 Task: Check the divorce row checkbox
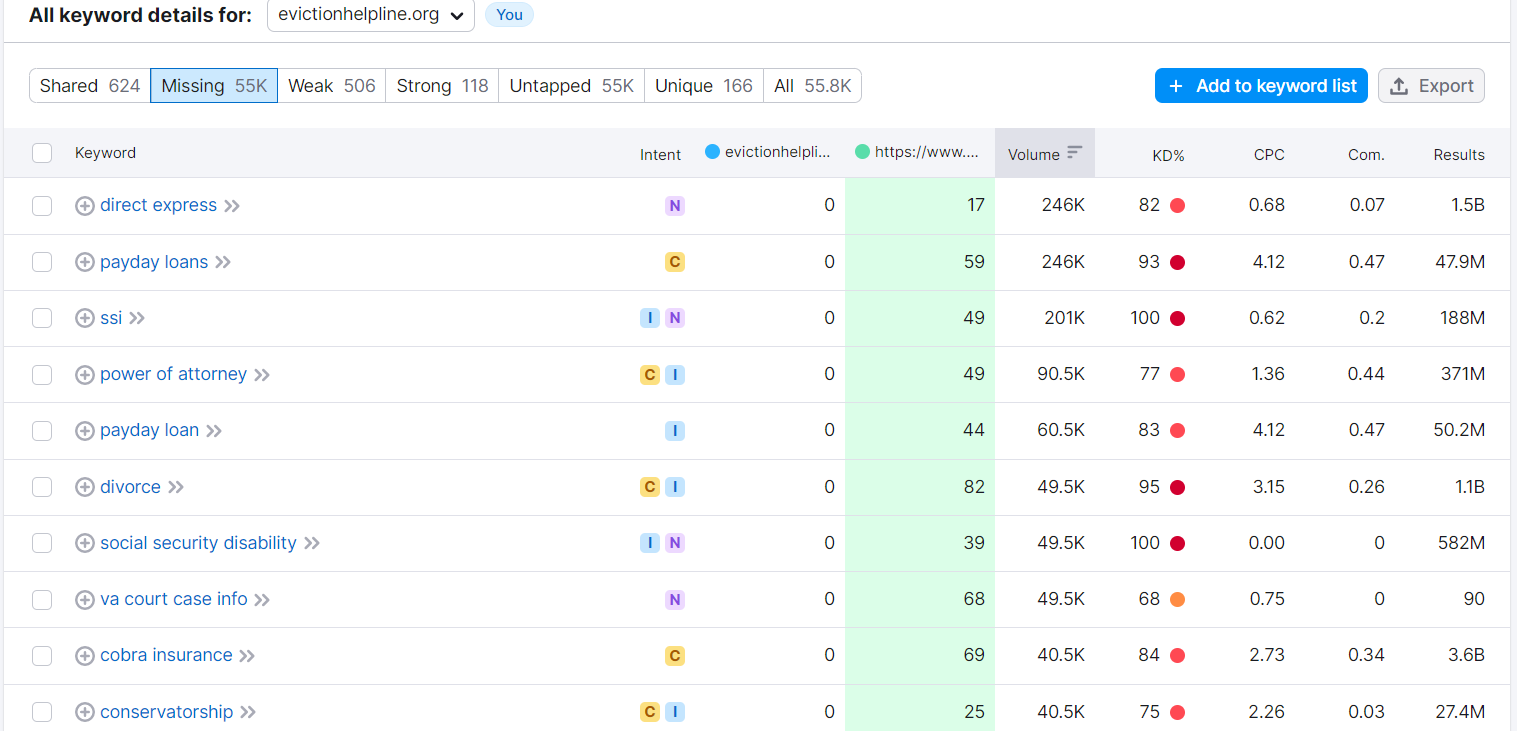[42, 487]
